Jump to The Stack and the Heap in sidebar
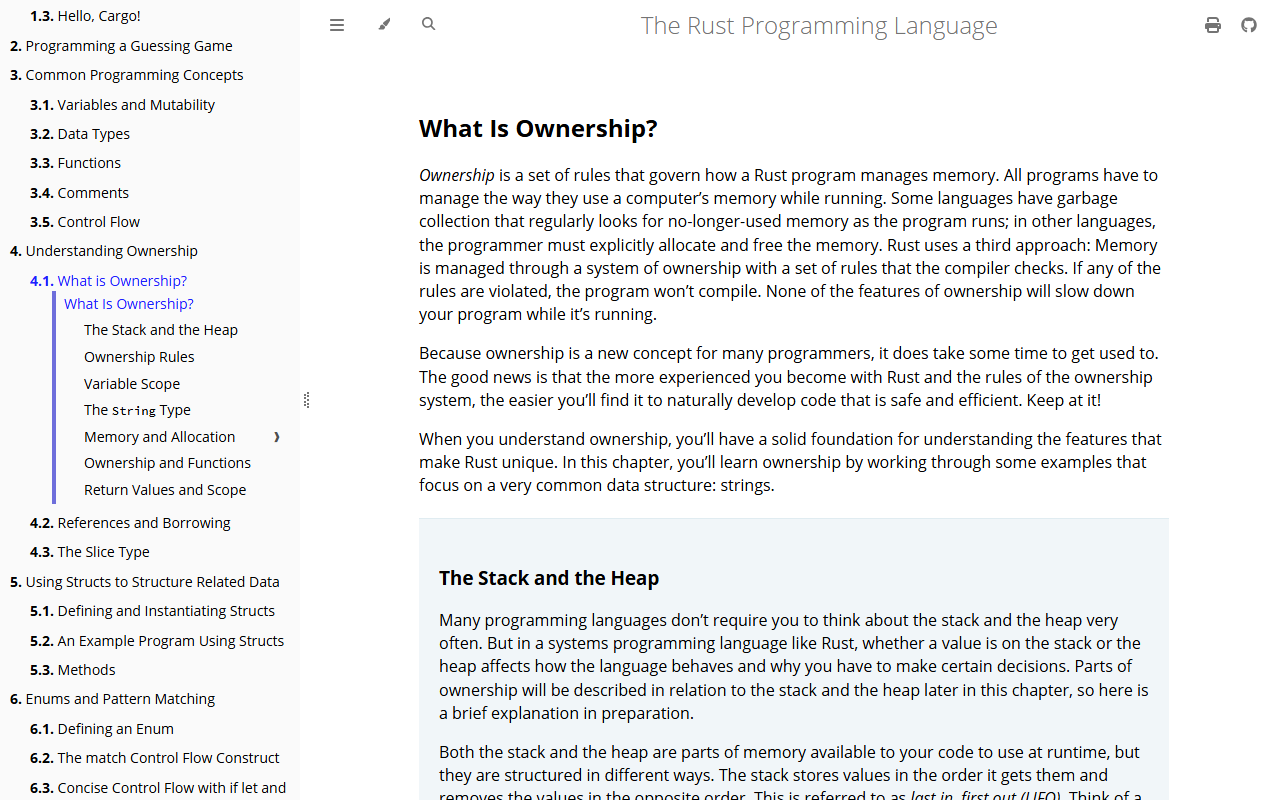This screenshot has width=1280, height=800. point(161,330)
